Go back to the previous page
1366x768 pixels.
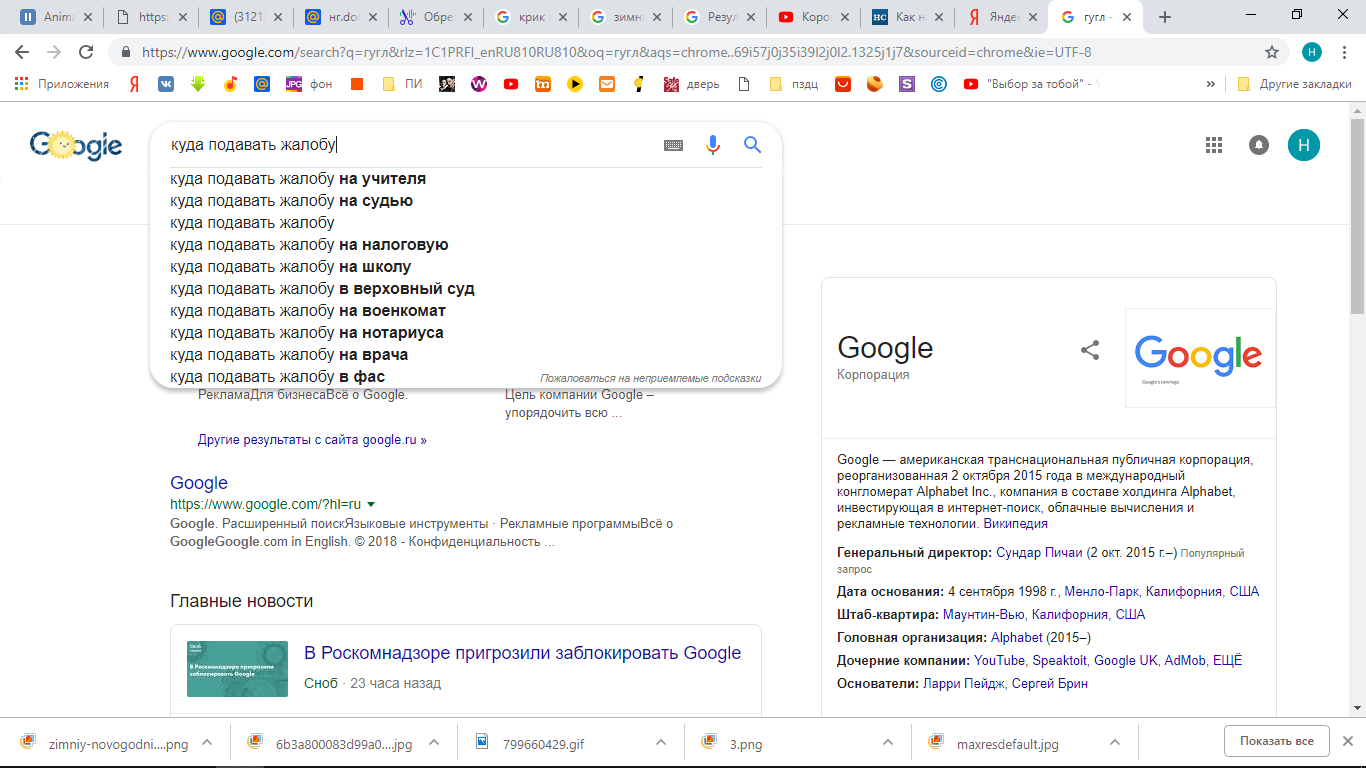point(22,52)
